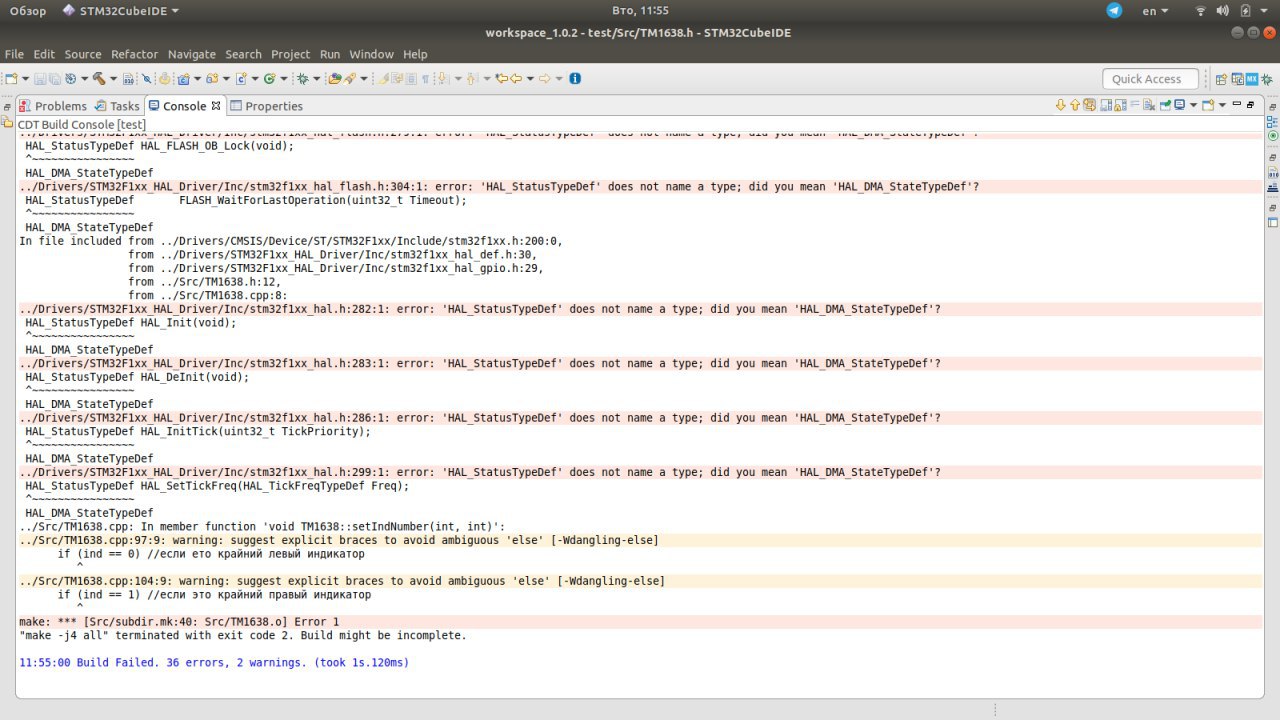Click the New C source file icon
1280x720 pixels.
241,79
